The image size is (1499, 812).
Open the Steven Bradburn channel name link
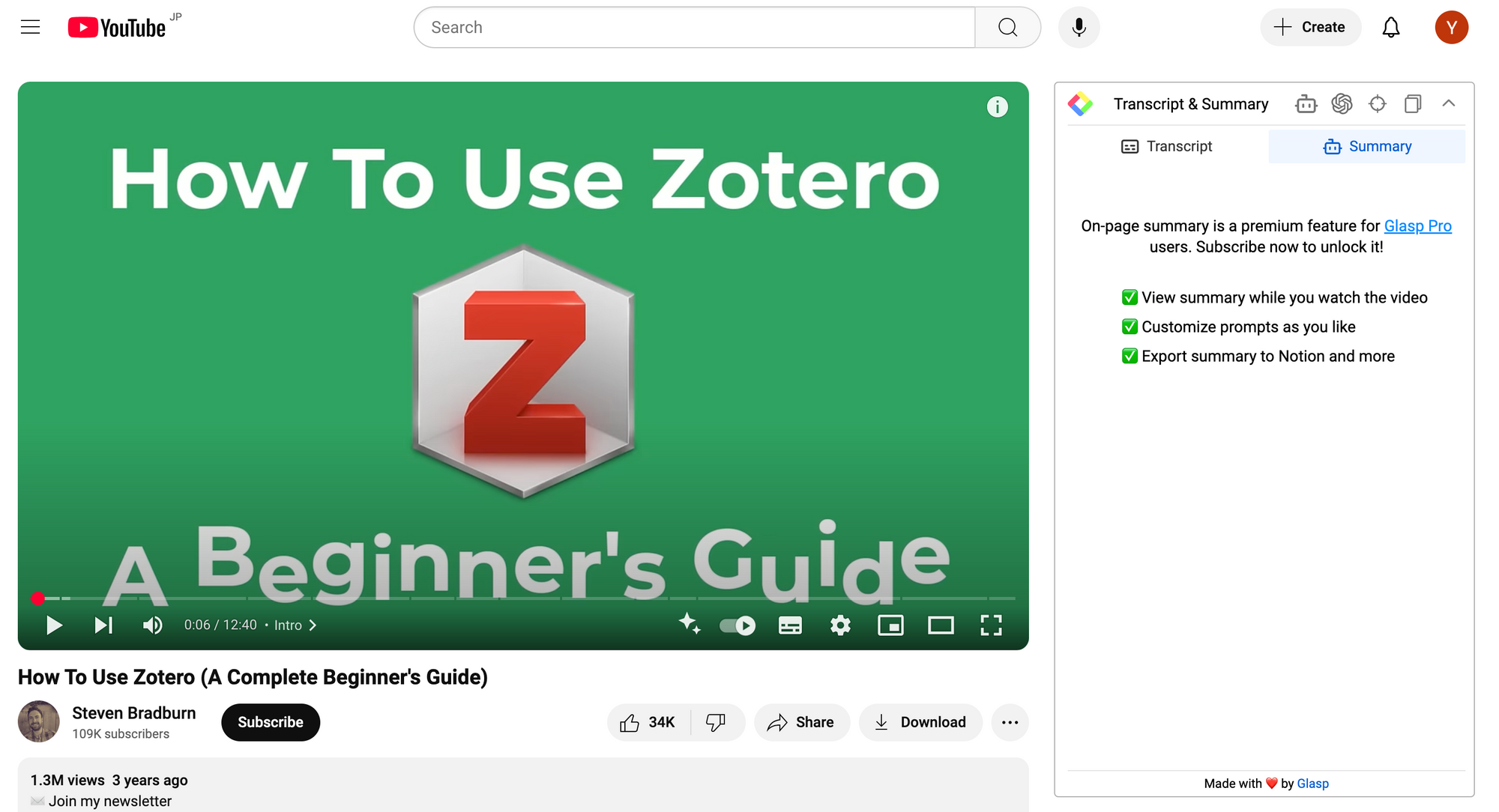[133, 713]
